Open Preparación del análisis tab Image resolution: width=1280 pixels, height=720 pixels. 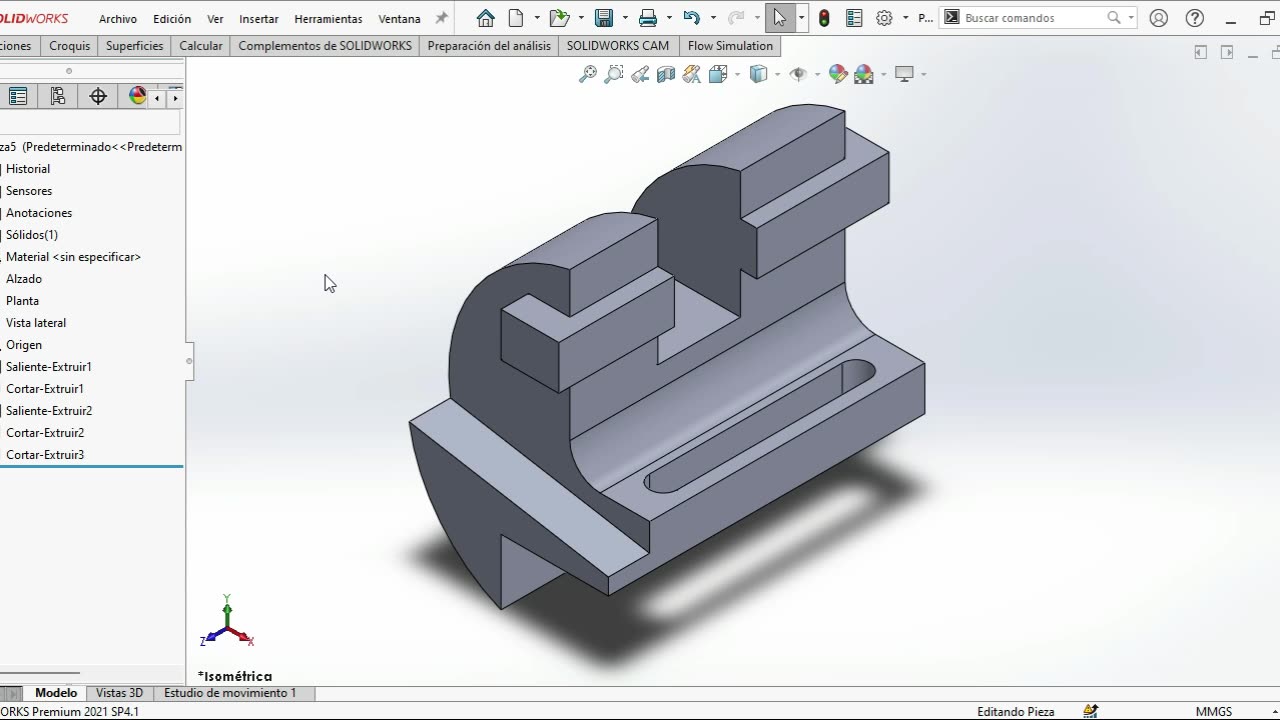click(x=489, y=46)
